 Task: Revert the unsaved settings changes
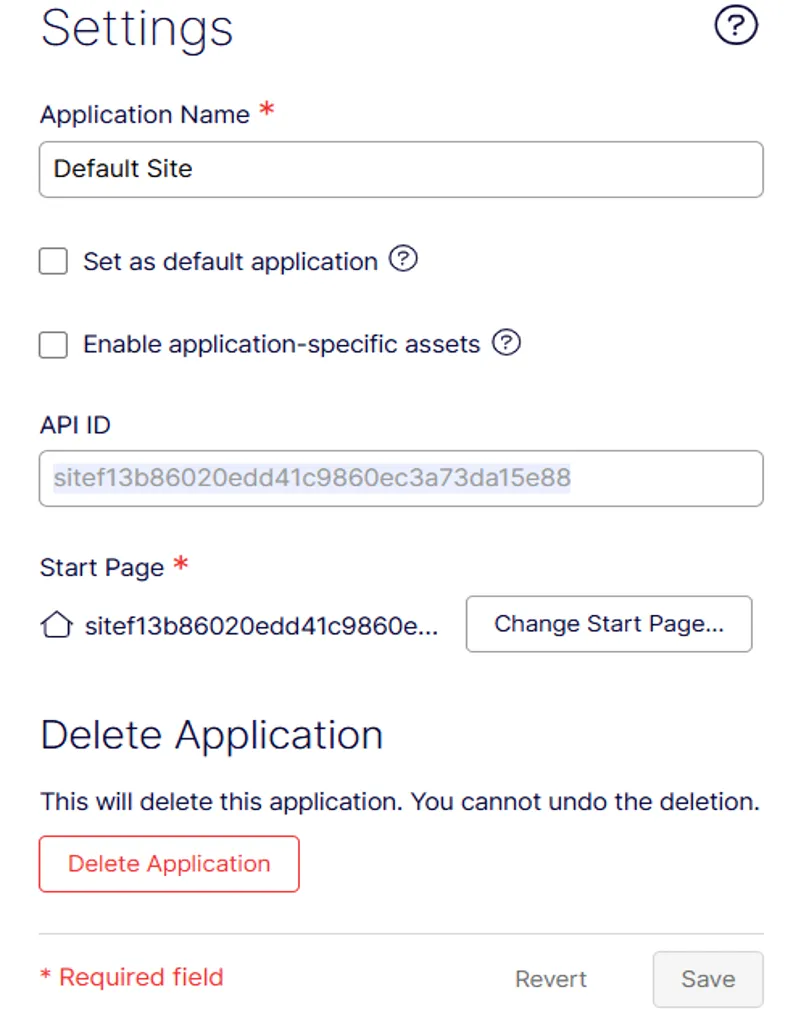[551, 979]
